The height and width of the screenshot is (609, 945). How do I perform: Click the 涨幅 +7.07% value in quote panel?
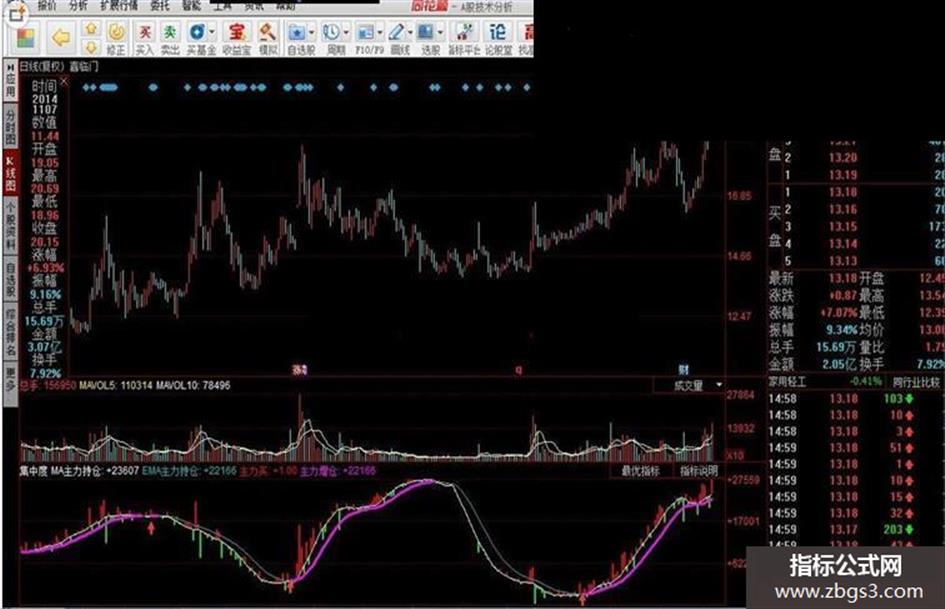(838, 313)
